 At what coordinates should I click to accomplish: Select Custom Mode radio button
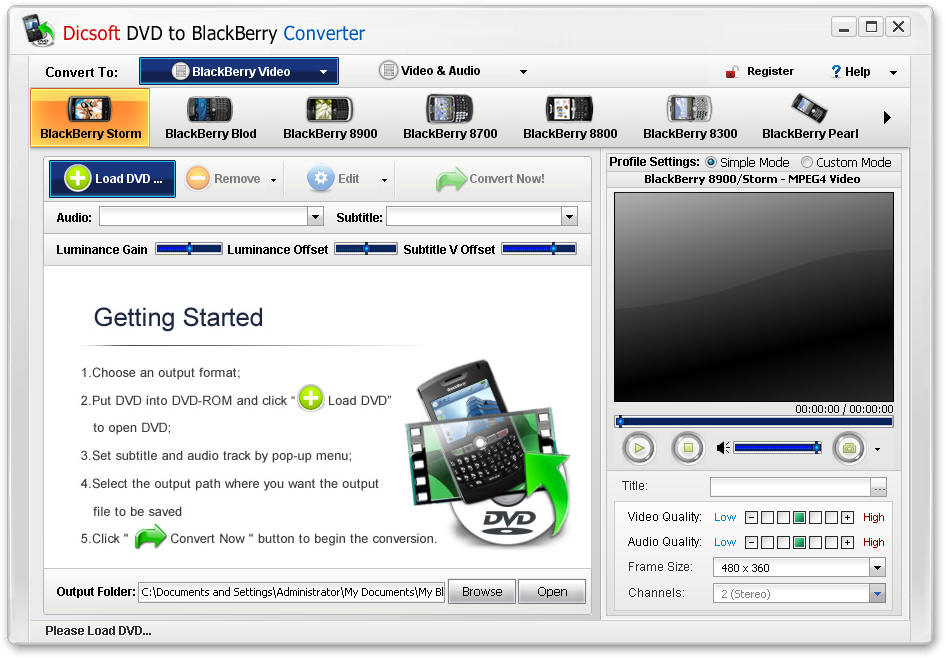[806, 162]
